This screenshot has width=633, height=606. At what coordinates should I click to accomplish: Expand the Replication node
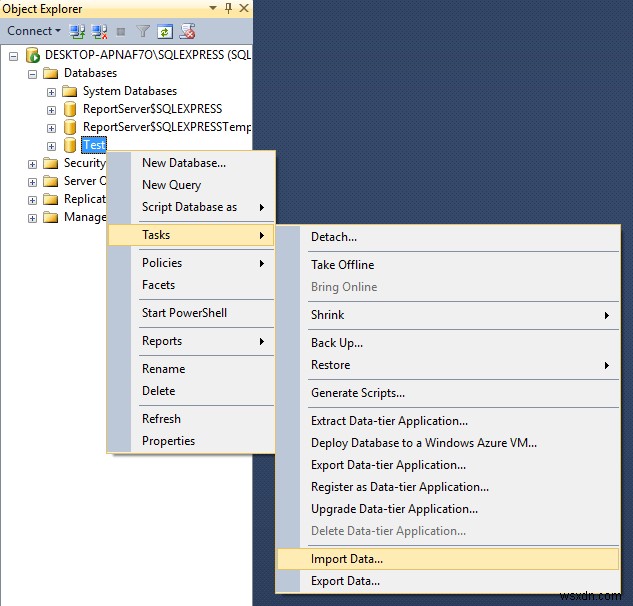pos(33,200)
